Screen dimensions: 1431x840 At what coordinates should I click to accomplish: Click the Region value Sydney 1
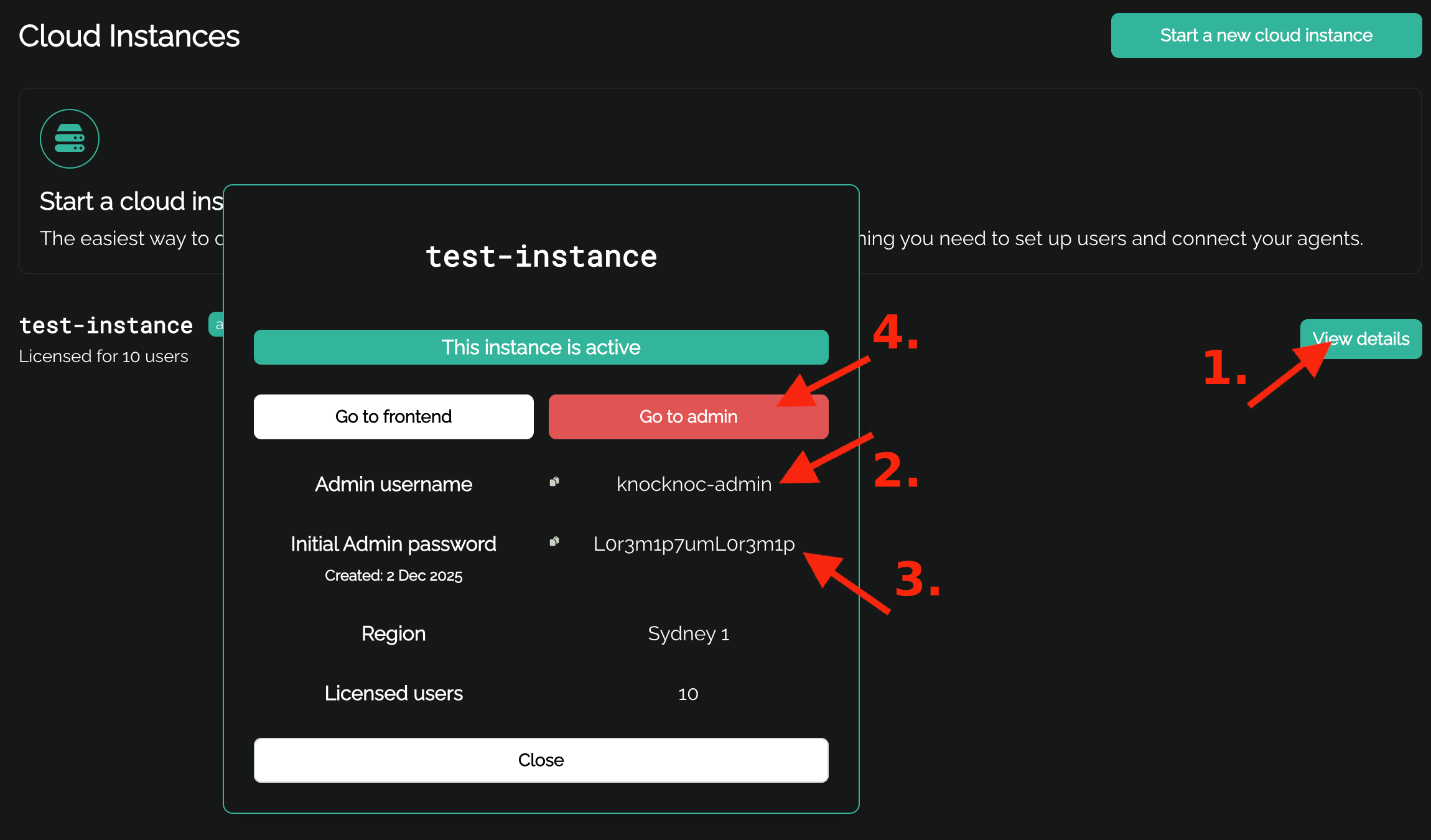coord(688,633)
